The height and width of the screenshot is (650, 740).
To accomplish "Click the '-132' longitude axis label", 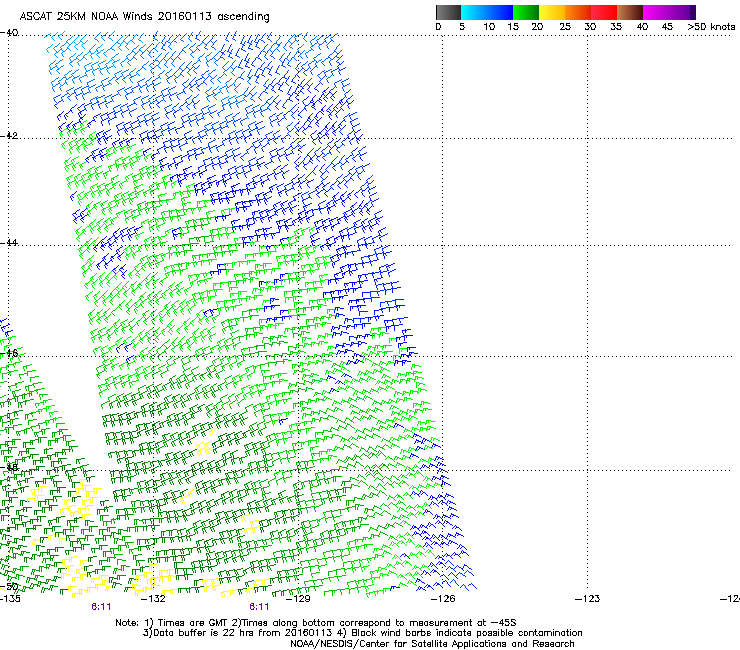I will pos(154,599).
